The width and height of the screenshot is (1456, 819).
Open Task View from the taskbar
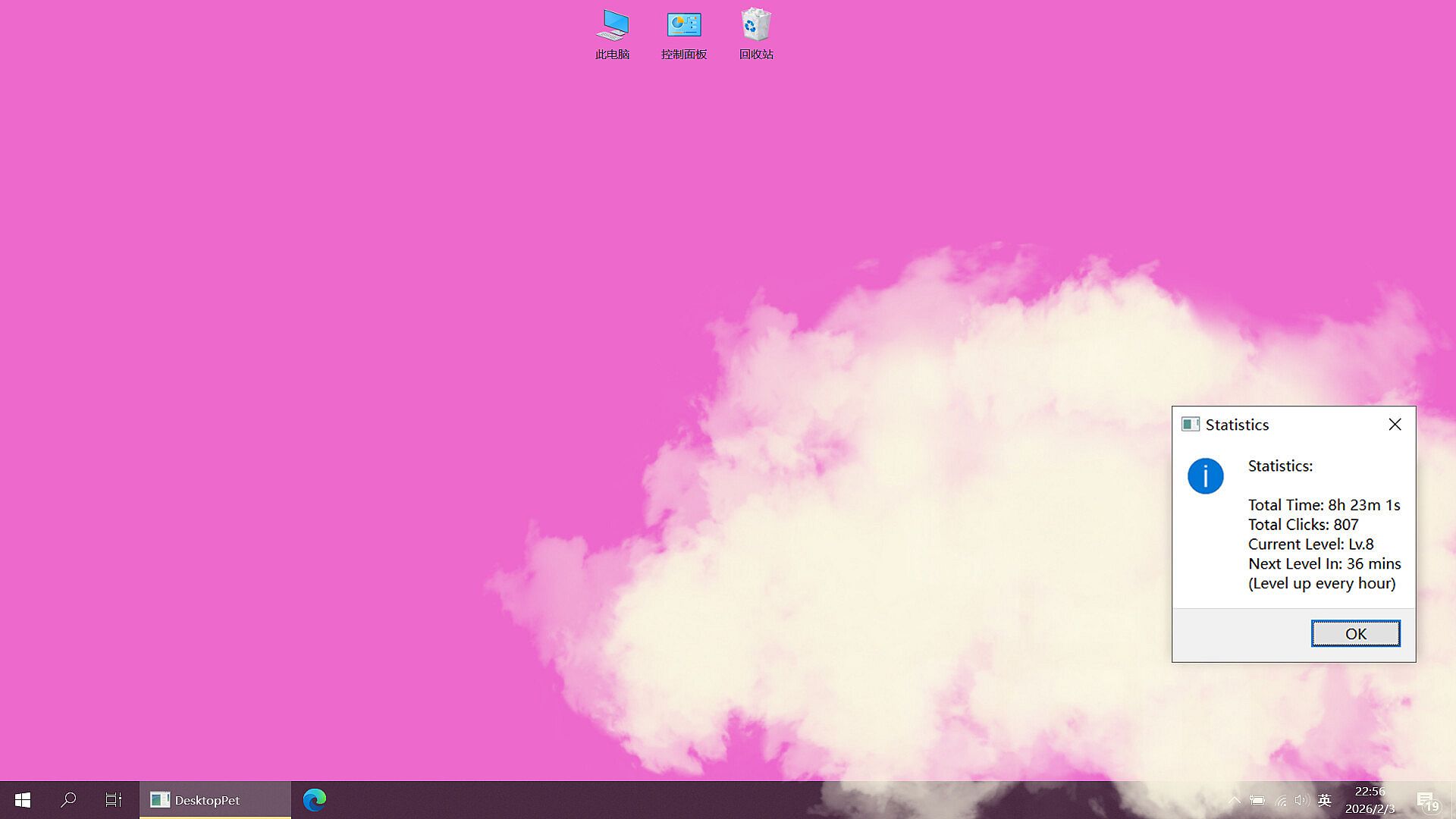coord(114,800)
